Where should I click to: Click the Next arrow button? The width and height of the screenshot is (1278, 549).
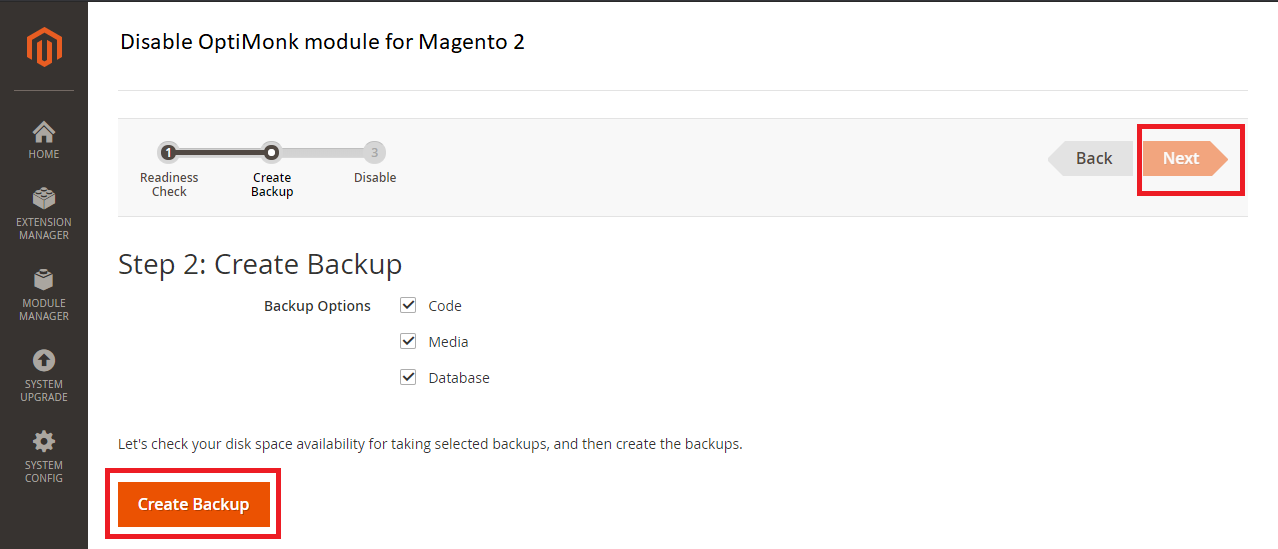click(x=1185, y=158)
